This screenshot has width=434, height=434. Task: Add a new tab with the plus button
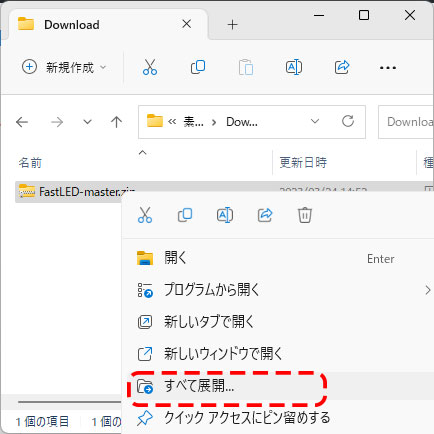232,25
